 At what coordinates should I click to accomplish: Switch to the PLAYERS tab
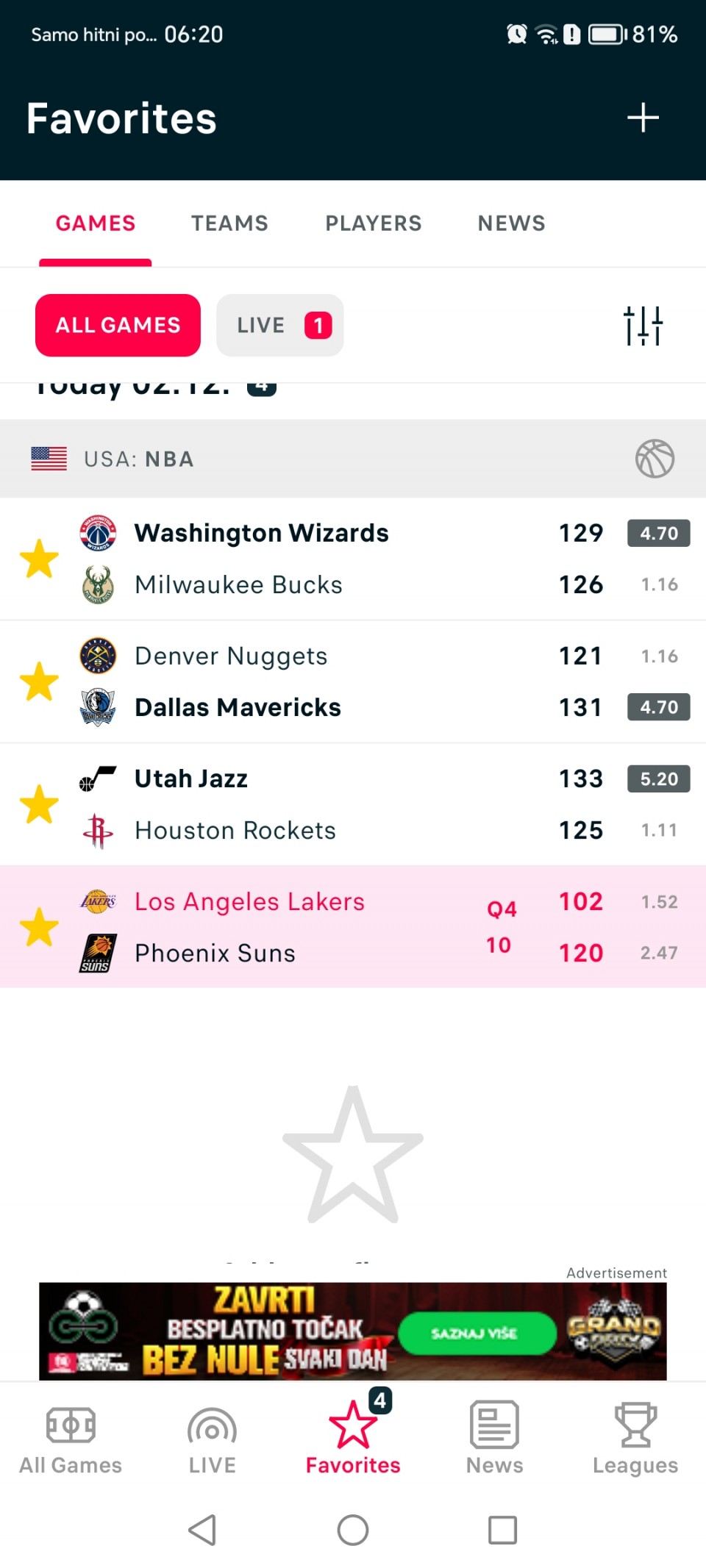[374, 223]
